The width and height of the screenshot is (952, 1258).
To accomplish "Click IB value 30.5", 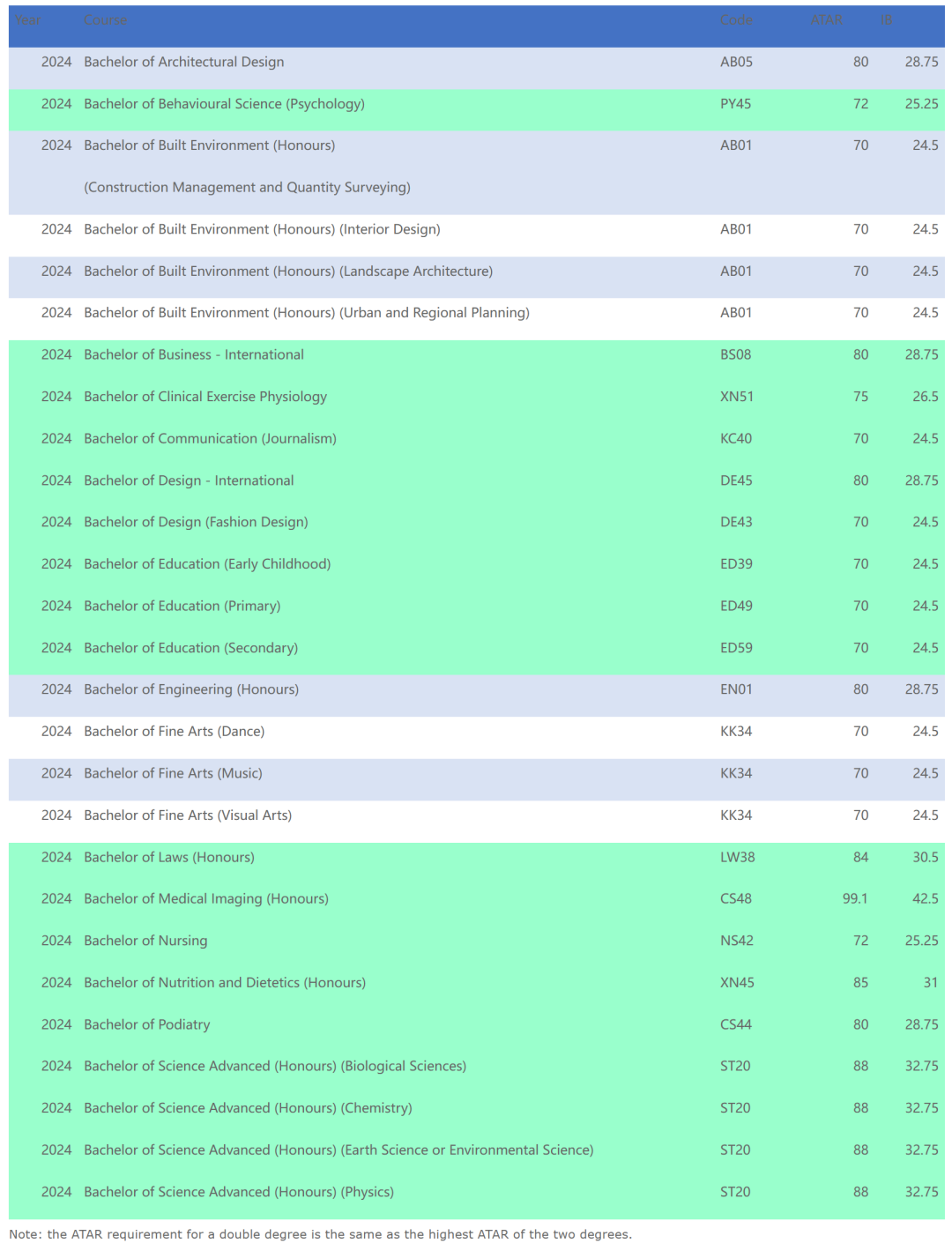I will tap(926, 857).
